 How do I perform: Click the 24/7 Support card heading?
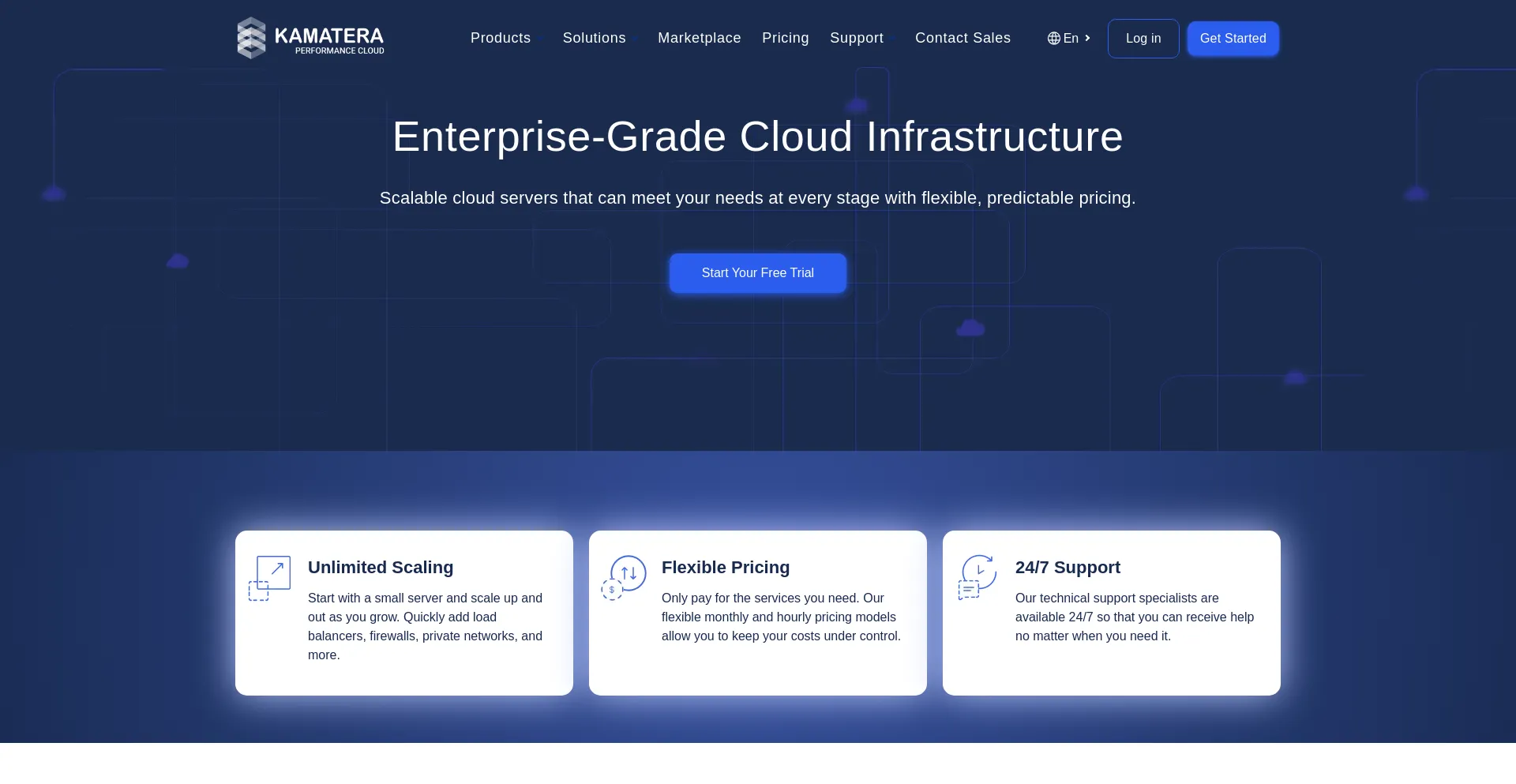coord(1067,568)
